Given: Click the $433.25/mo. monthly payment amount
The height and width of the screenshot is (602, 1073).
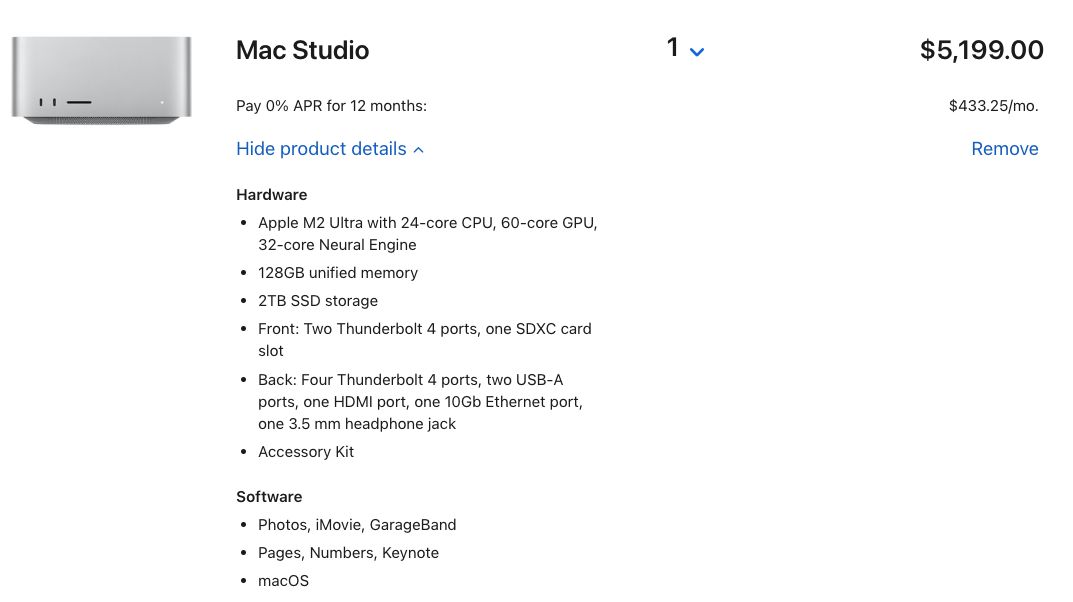Looking at the screenshot, I should pos(993,105).
